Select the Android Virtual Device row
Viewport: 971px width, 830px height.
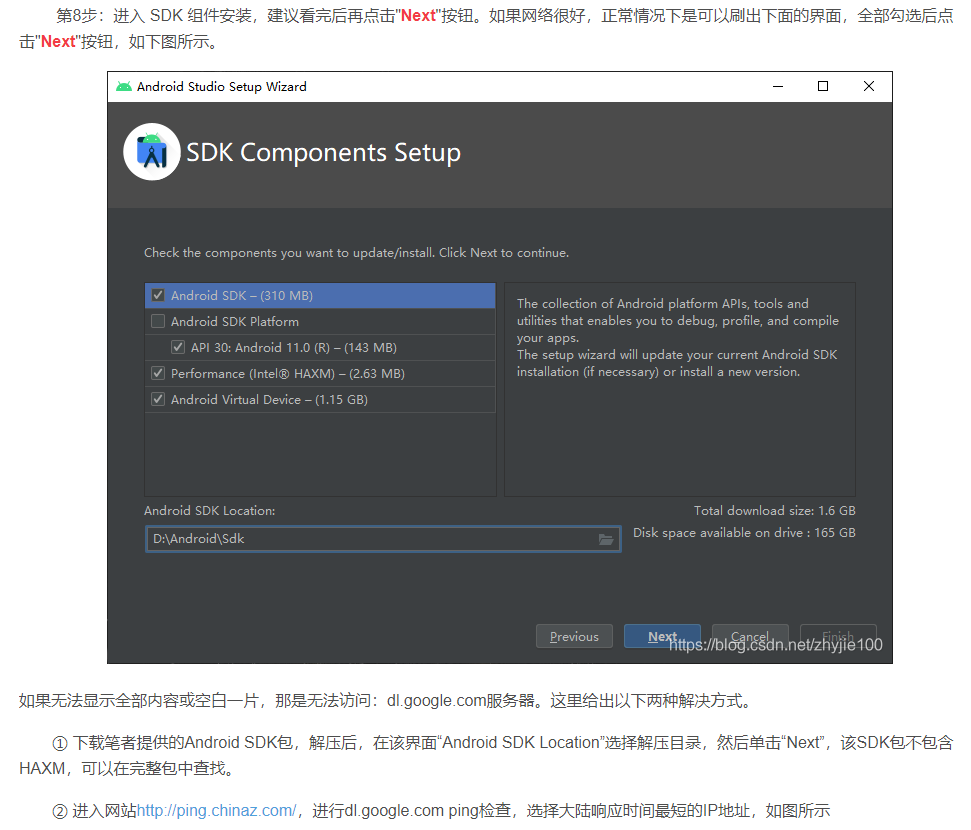(x=320, y=400)
